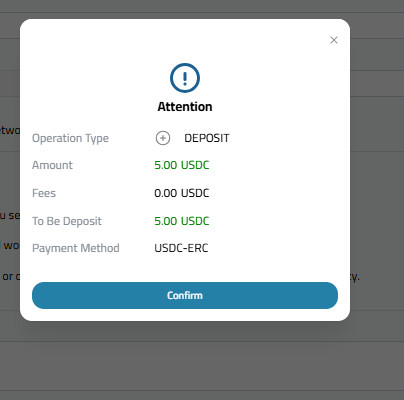404x400 pixels.
Task: Click the To Be Deposit label
Action: tap(67, 221)
